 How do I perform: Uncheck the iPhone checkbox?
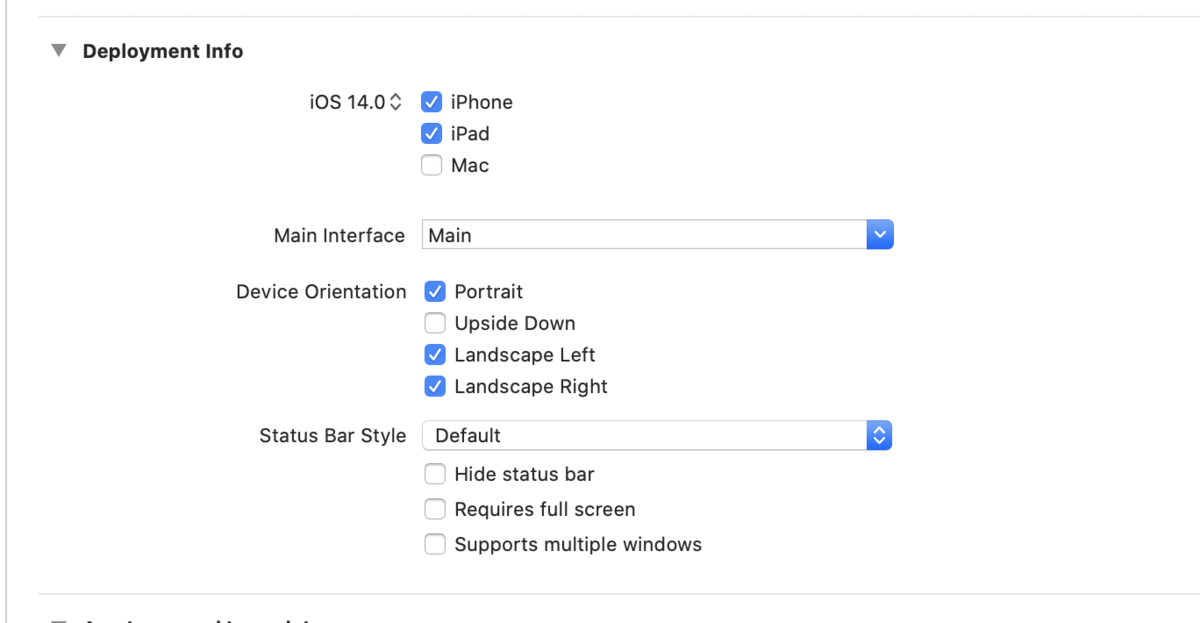pyautogui.click(x=431, y=102)
